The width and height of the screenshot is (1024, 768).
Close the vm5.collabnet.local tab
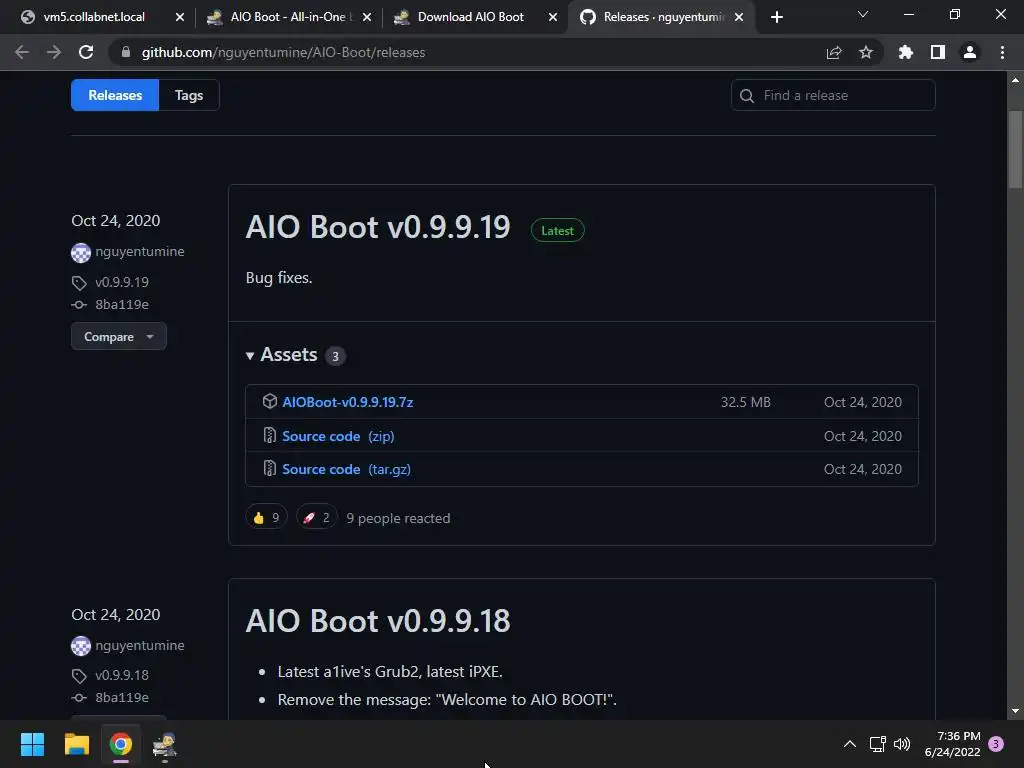pyautogui.click(x=180, y=17)
